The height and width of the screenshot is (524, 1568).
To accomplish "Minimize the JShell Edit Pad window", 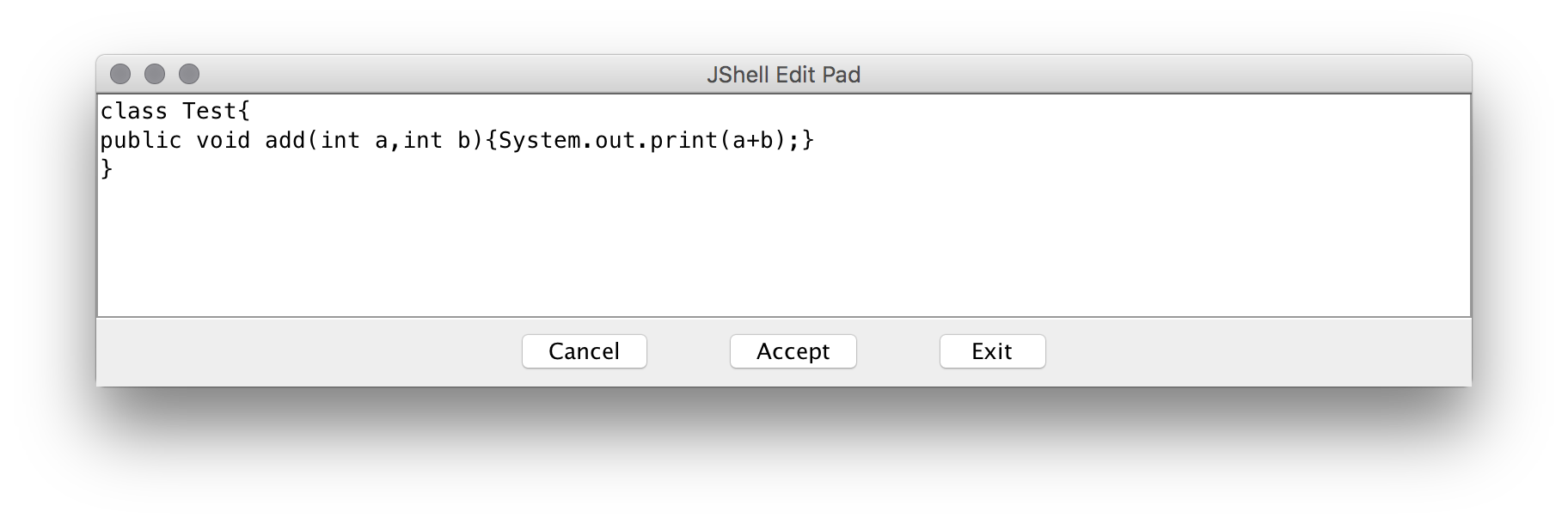I will 155,75.
